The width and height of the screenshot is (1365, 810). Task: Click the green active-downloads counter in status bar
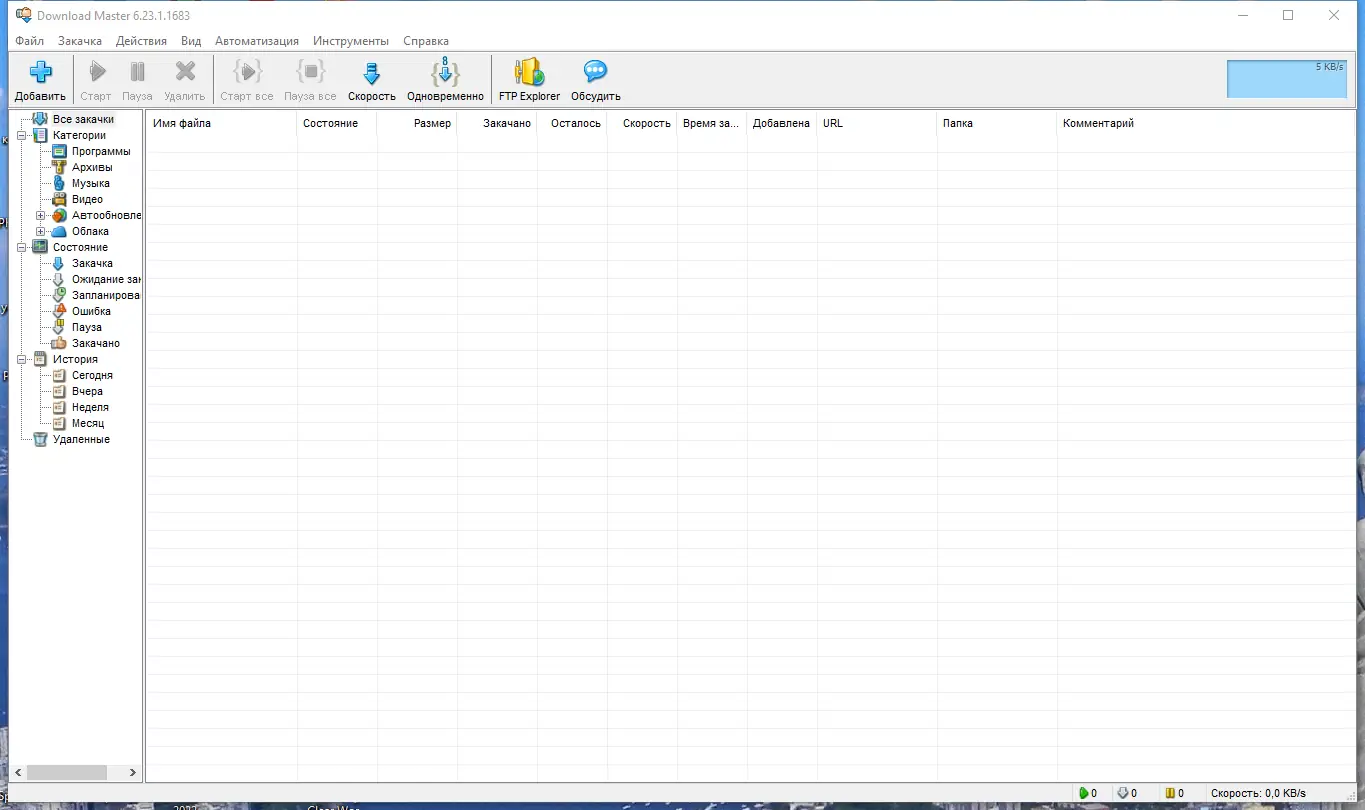(1088, 793)
